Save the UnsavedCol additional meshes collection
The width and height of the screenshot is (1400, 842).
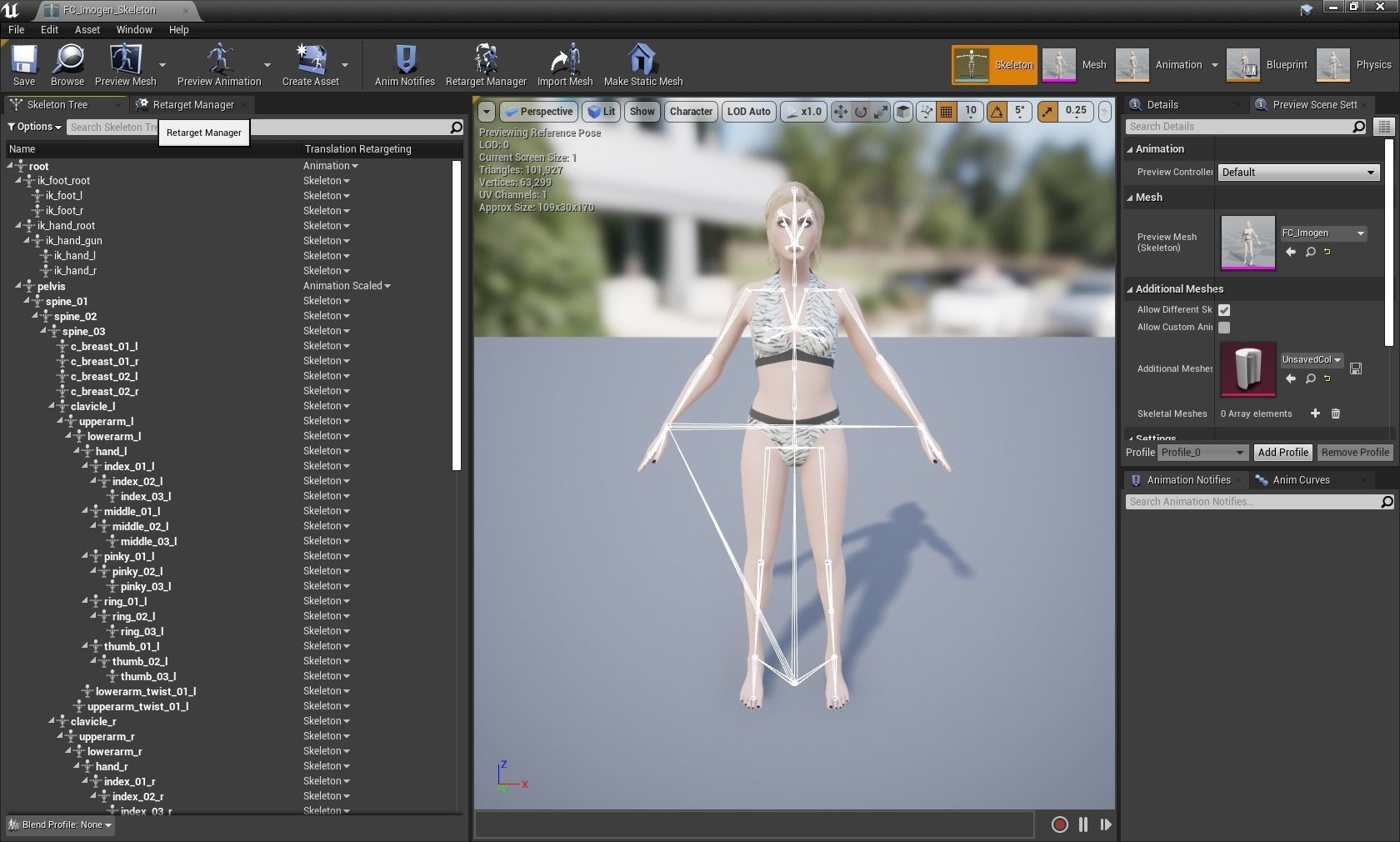pos(1356,368)
